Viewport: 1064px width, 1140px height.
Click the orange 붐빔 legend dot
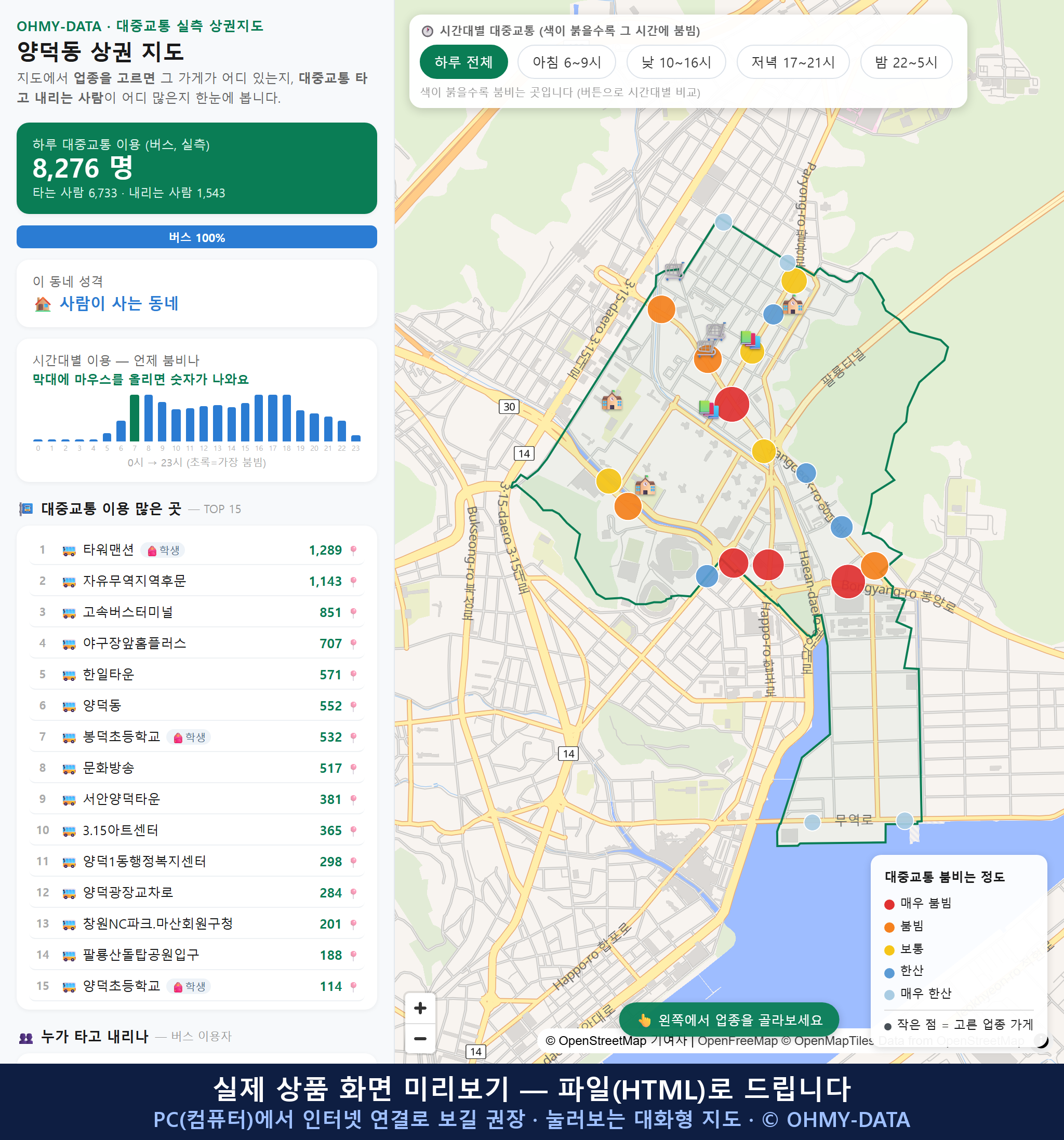(889, 927)
